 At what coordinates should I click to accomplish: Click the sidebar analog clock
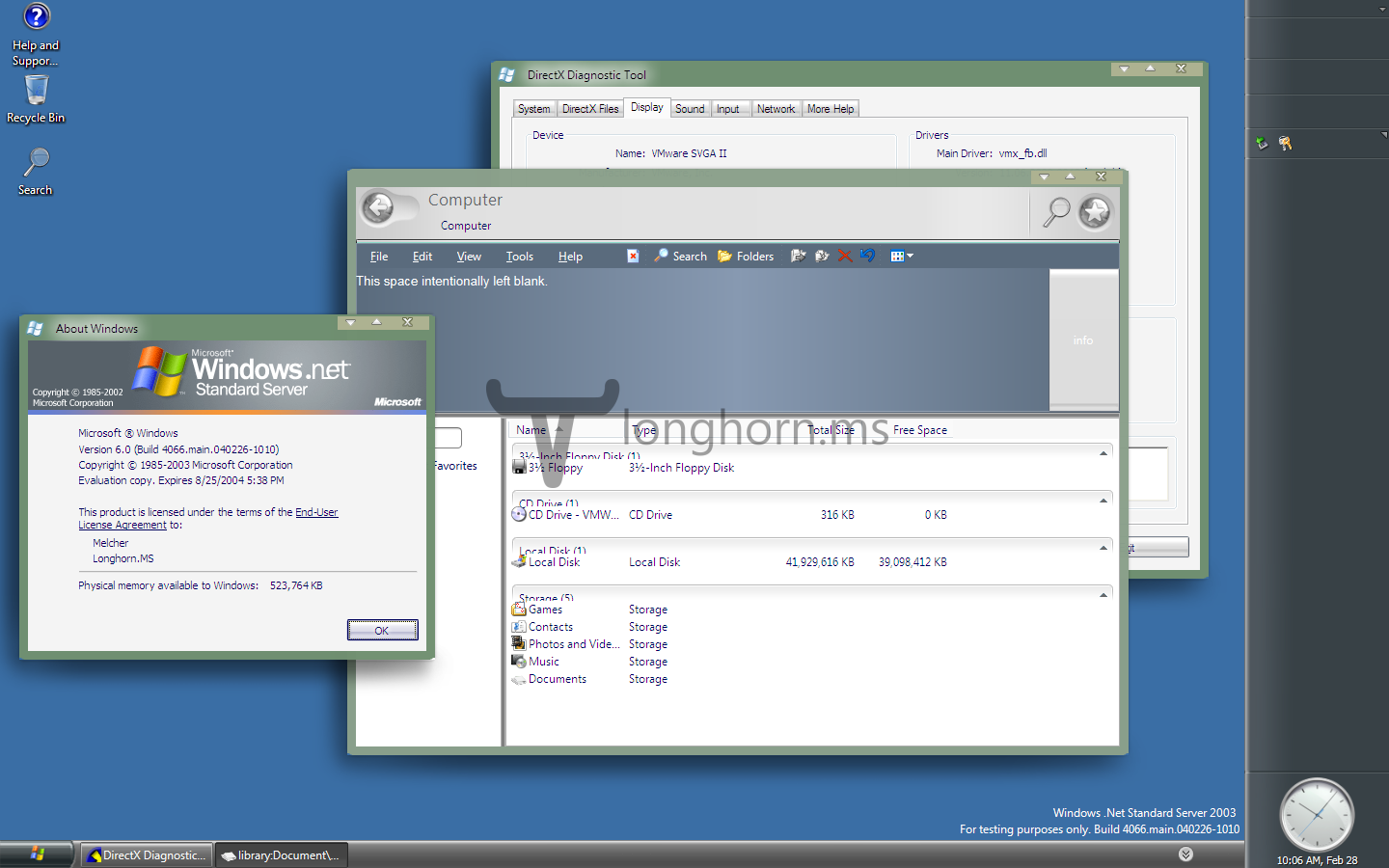coord(1317,815)
